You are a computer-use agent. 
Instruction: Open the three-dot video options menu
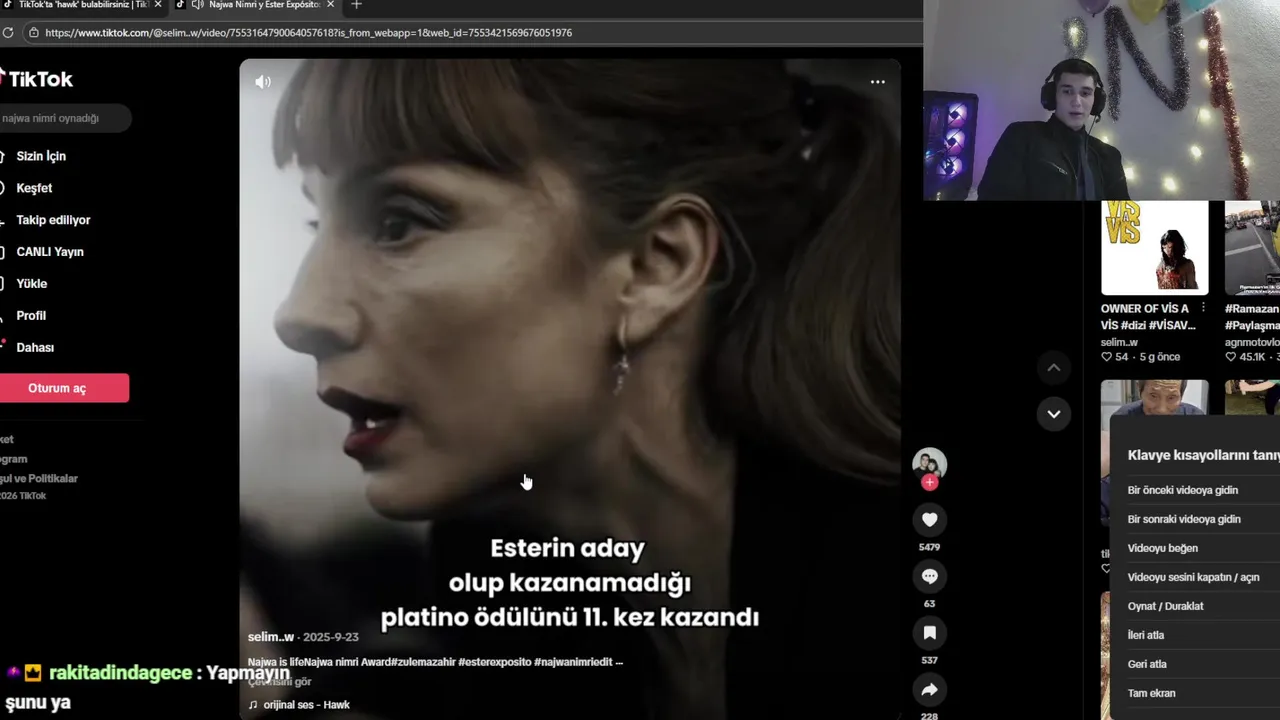click(x=877, y=82)
